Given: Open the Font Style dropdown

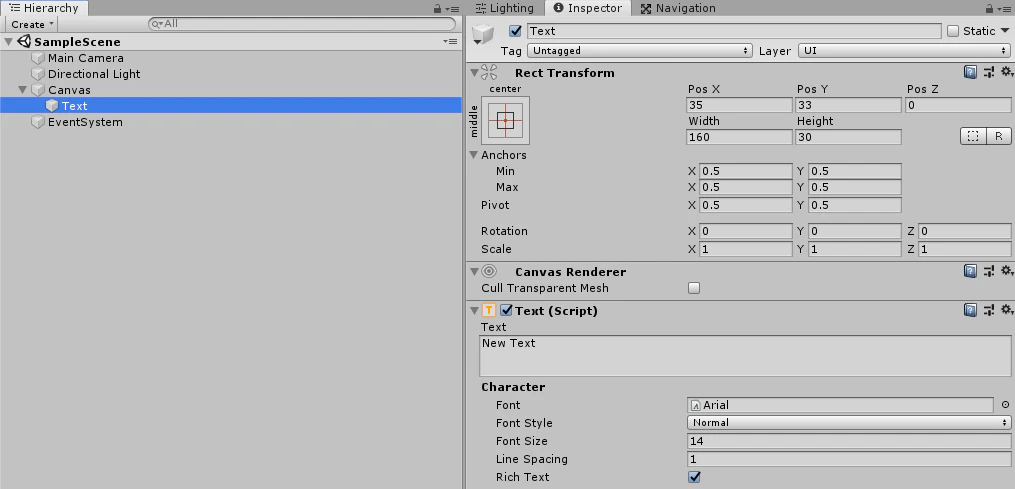Looking at the screenshot, I should (849, 422).
